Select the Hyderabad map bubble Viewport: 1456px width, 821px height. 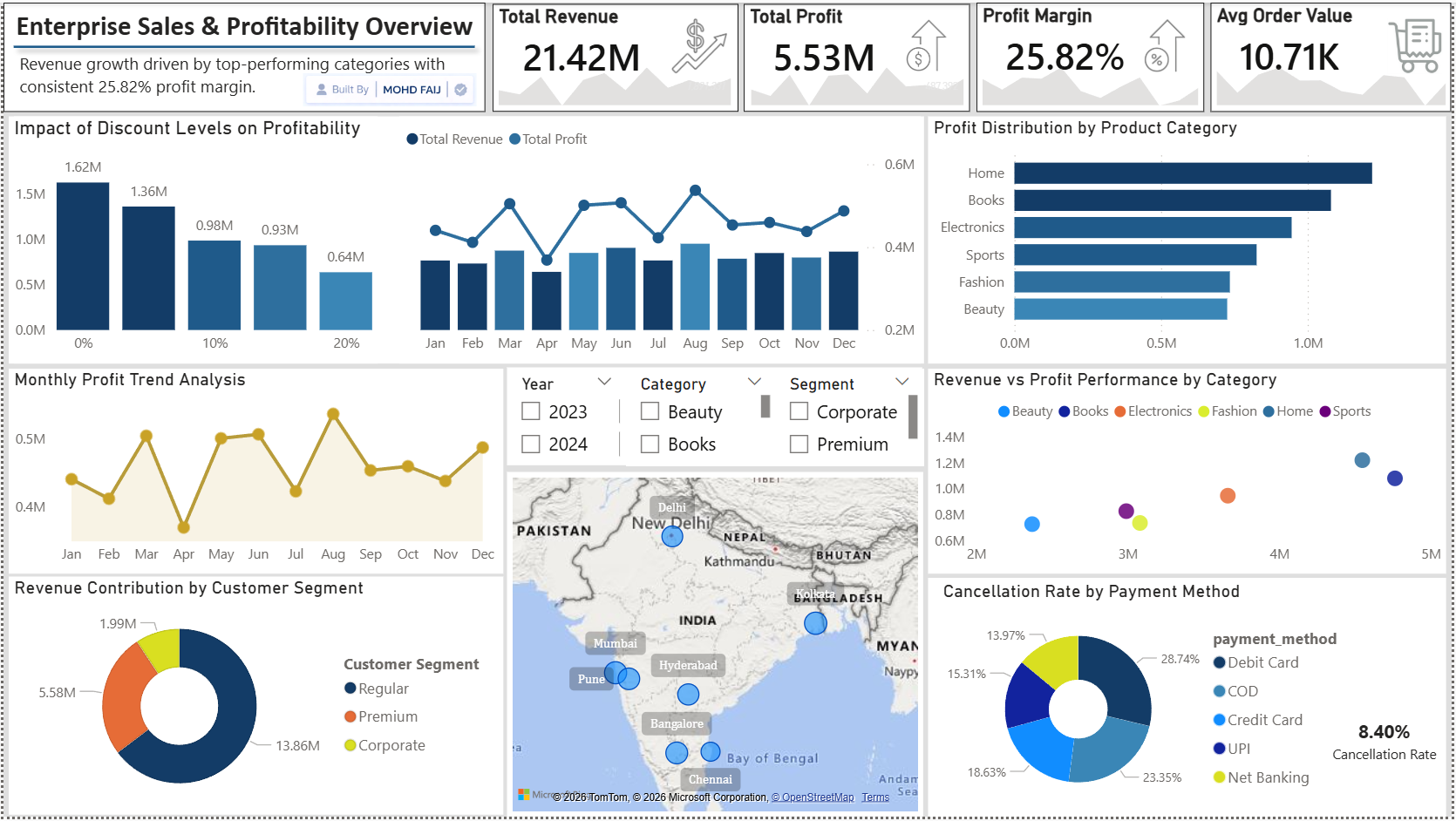point(688,695)
